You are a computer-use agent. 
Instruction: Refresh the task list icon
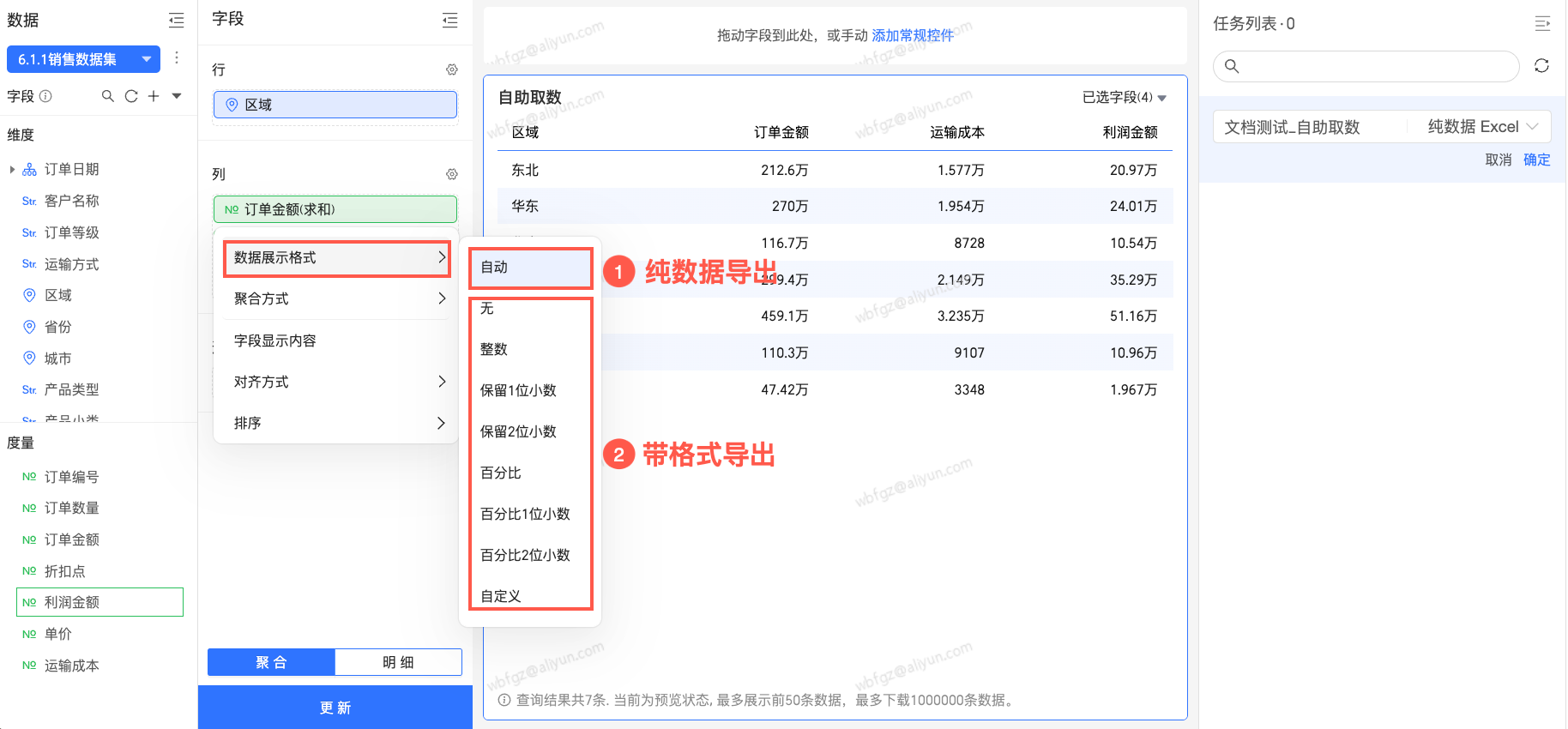tap(1541, 66)
